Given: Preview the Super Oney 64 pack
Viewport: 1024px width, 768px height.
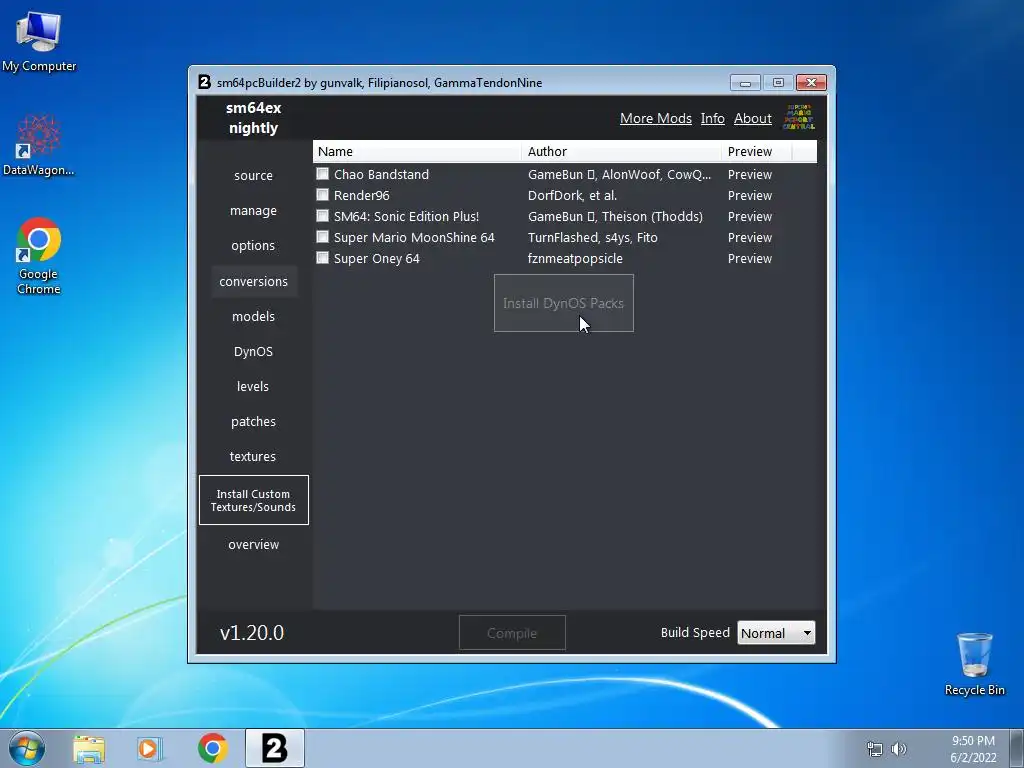Looking at the screenshot, I should pos(750,258).
